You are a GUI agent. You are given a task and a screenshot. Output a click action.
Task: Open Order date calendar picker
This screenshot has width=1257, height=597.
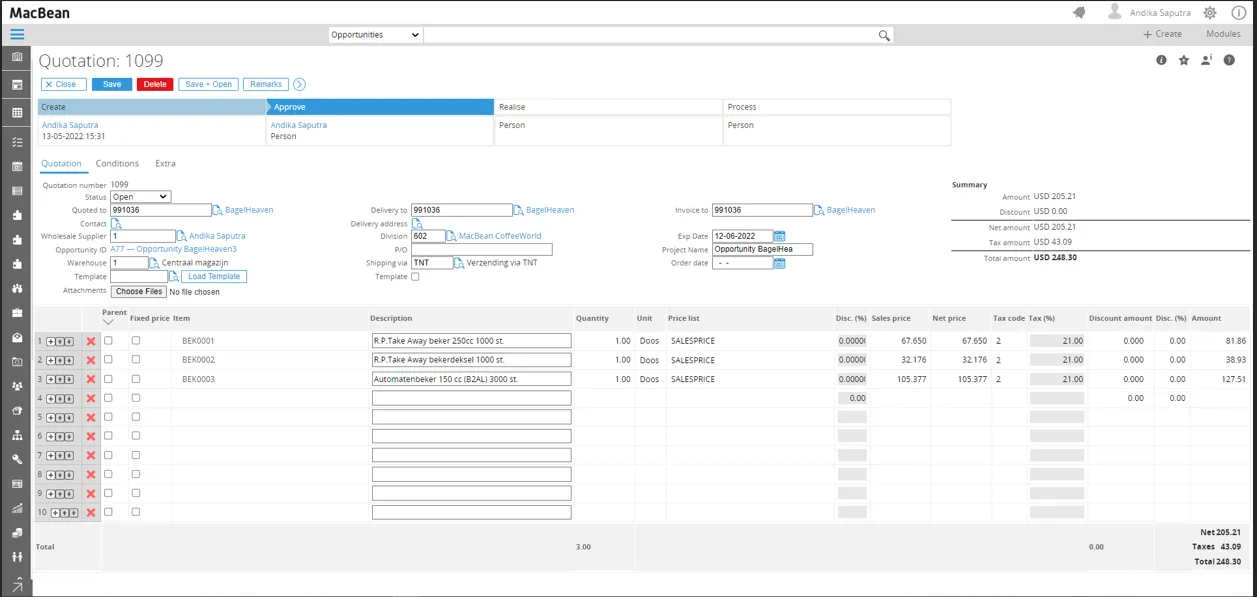780,263
